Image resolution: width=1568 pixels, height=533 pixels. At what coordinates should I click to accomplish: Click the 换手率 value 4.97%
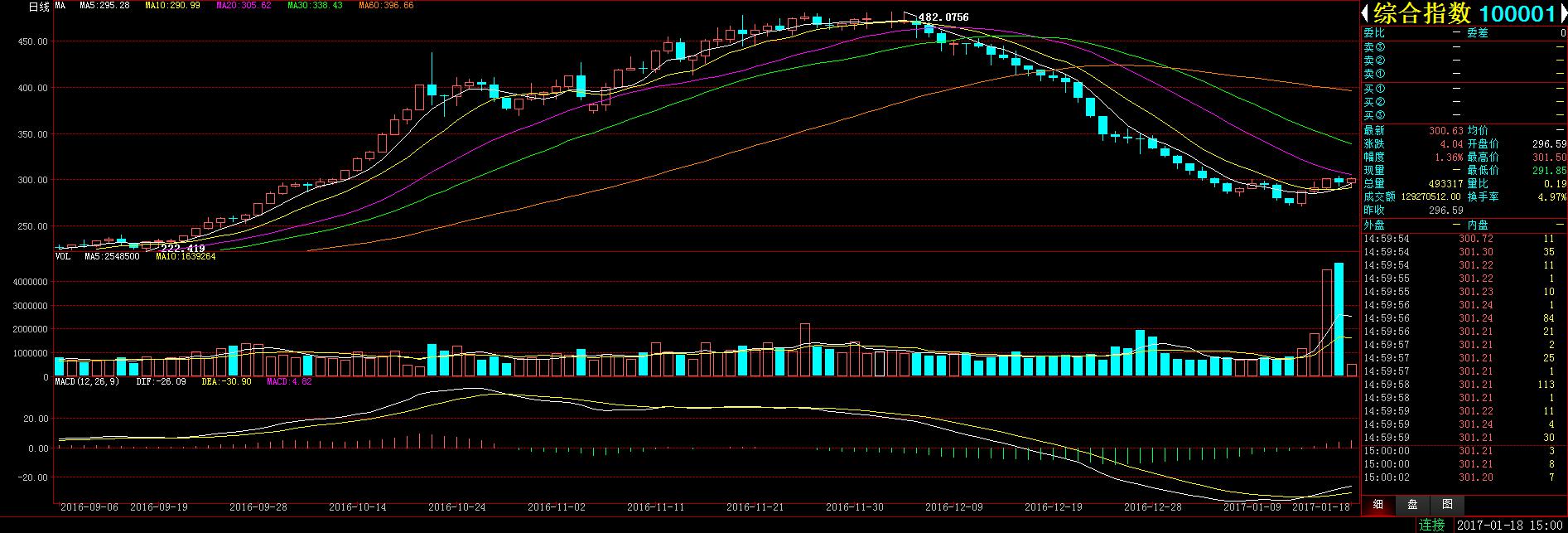(1552, 197)
